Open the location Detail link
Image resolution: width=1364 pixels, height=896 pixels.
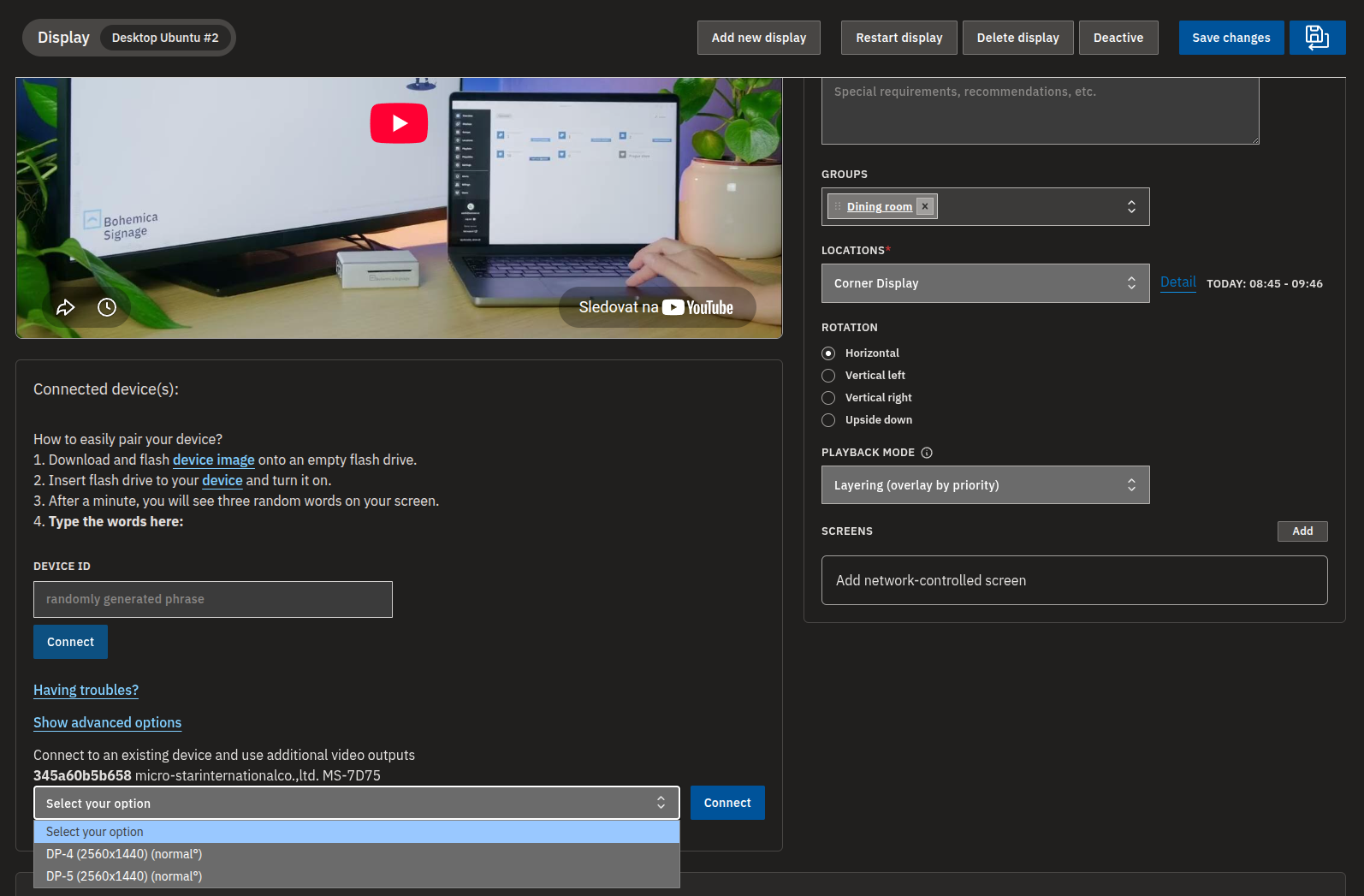point(1178,282)
